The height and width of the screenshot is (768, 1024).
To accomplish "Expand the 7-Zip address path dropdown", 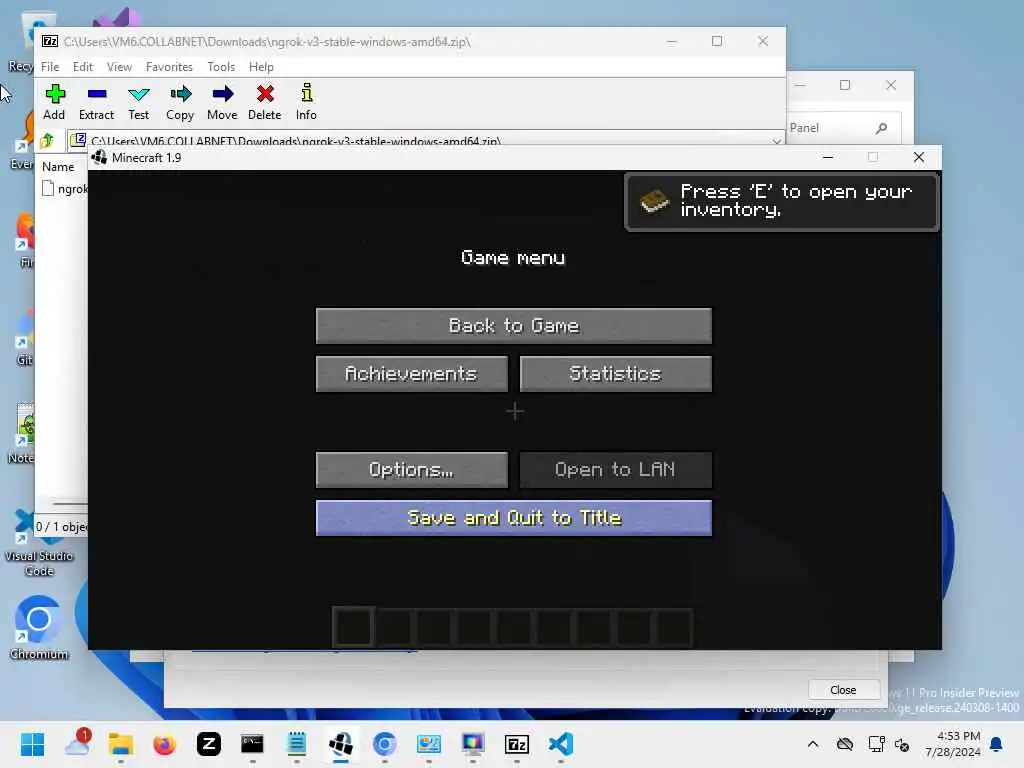I will click(776, 140).
